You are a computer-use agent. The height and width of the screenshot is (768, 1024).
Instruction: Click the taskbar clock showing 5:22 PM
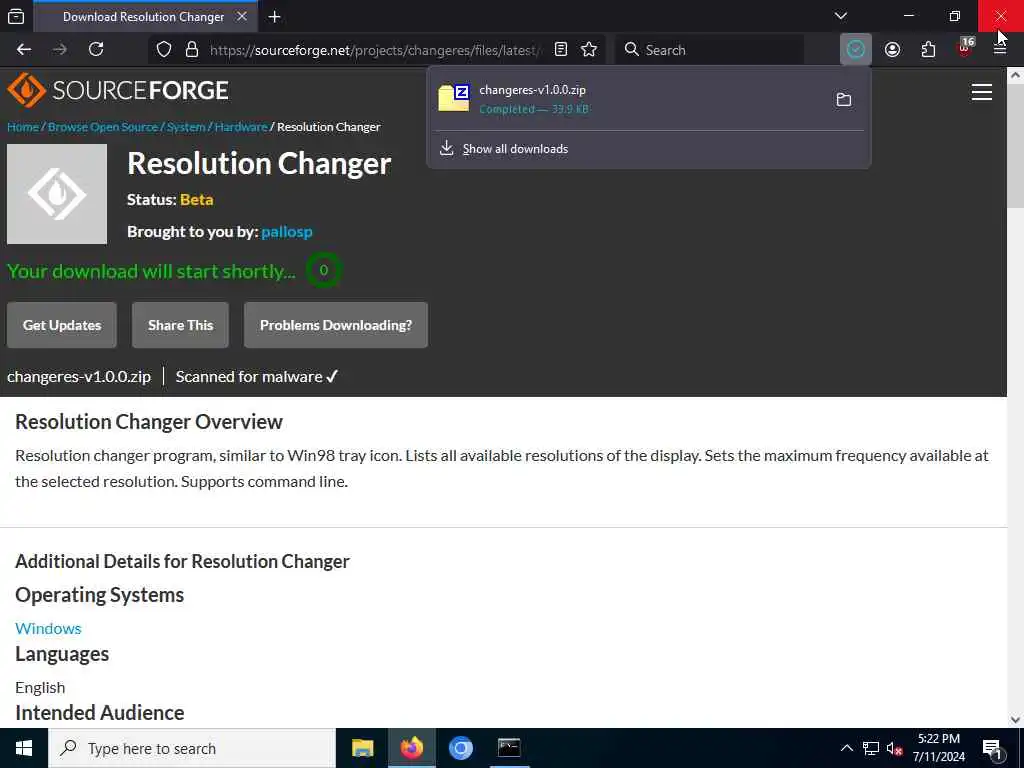(x=938, y=748)
